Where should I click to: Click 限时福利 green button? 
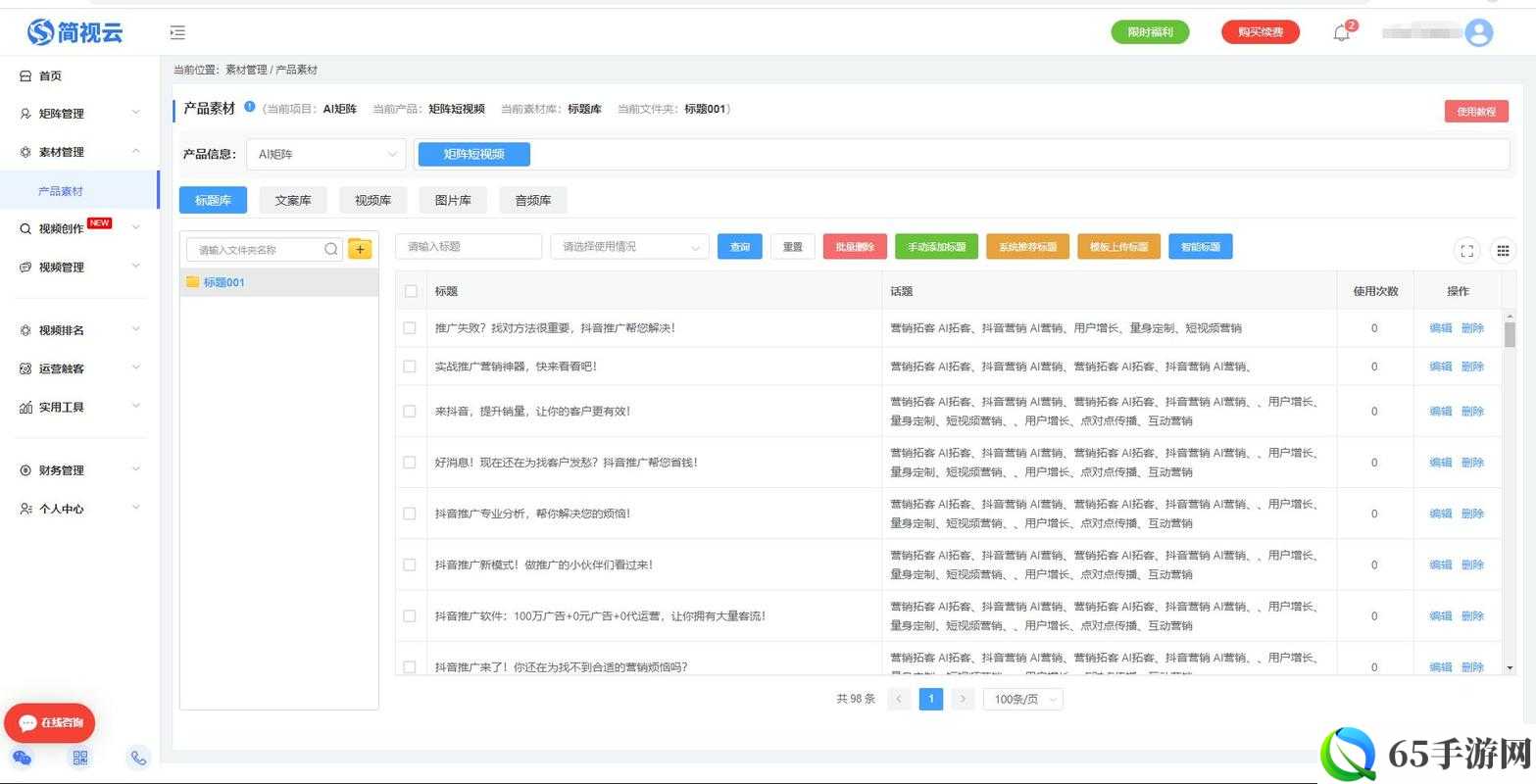(1150, 32)
